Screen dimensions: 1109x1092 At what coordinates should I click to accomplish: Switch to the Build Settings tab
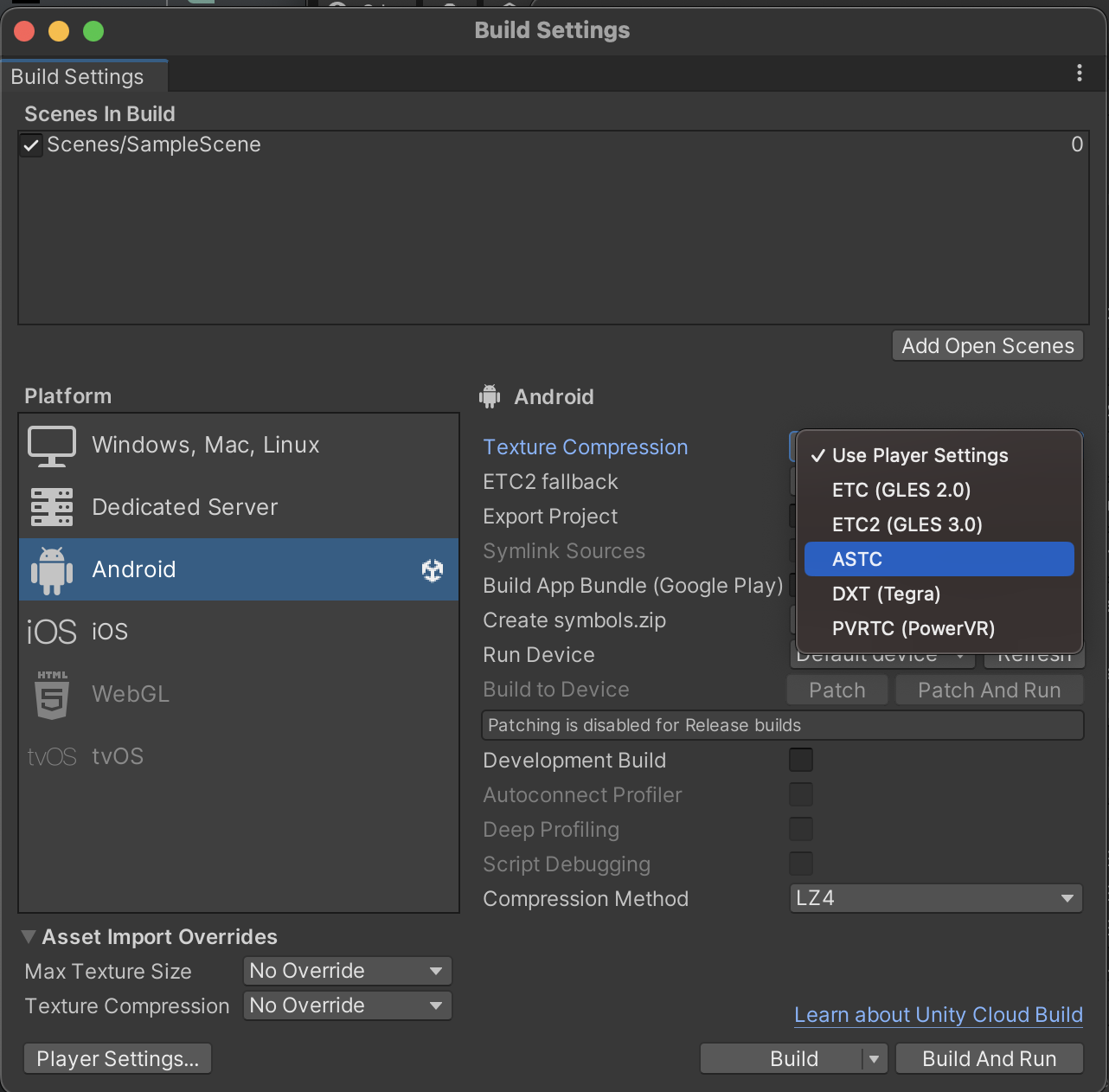pyautogui.click(x=83, y=76)
